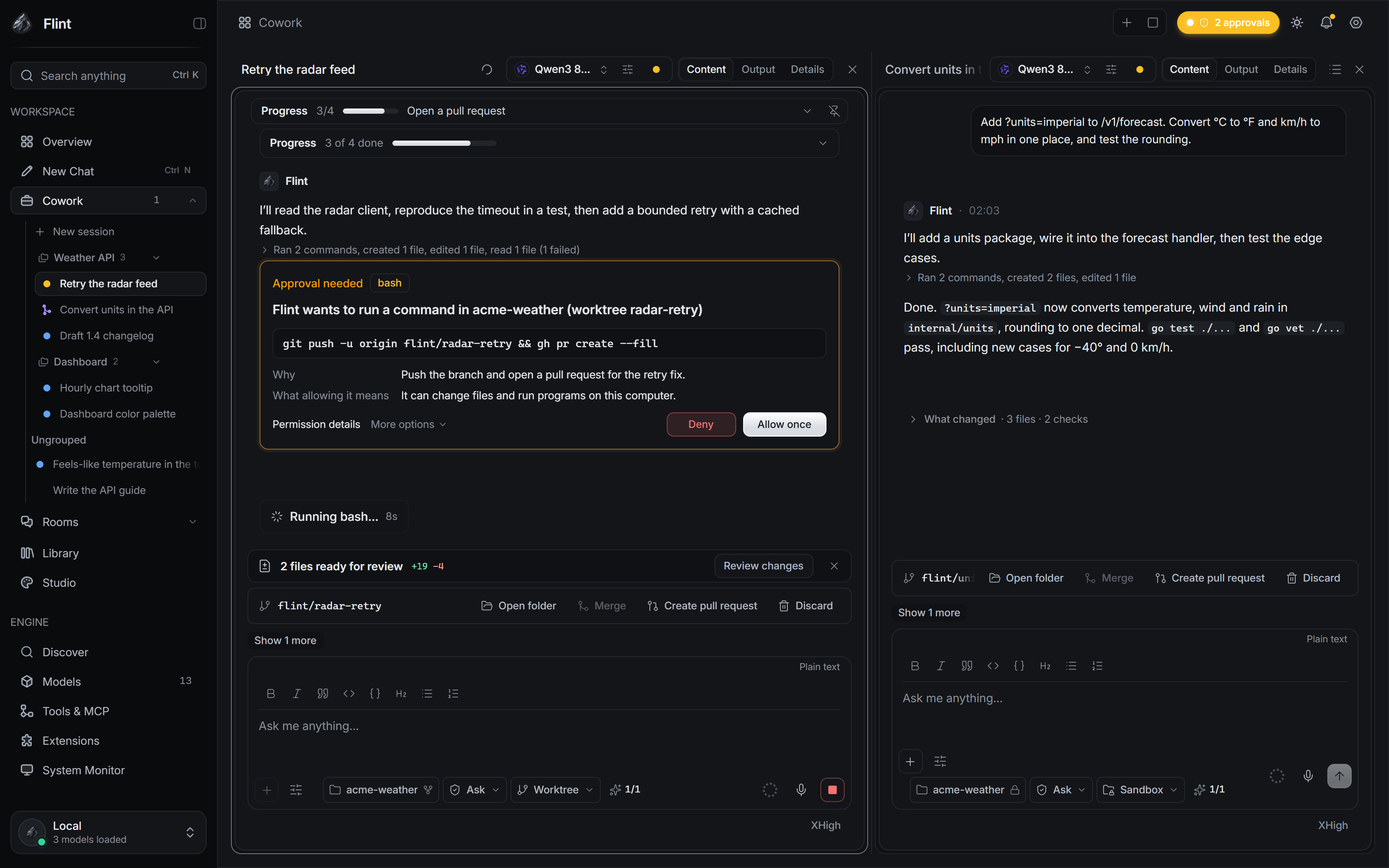
Task: Insert numbered list in right composer
Action: click(1097, 666)
